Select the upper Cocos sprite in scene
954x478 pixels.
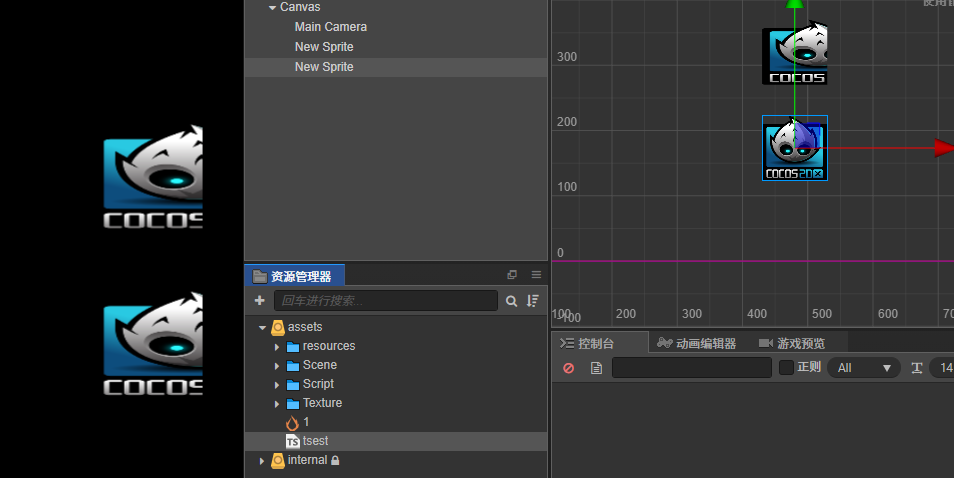point(795,54)
